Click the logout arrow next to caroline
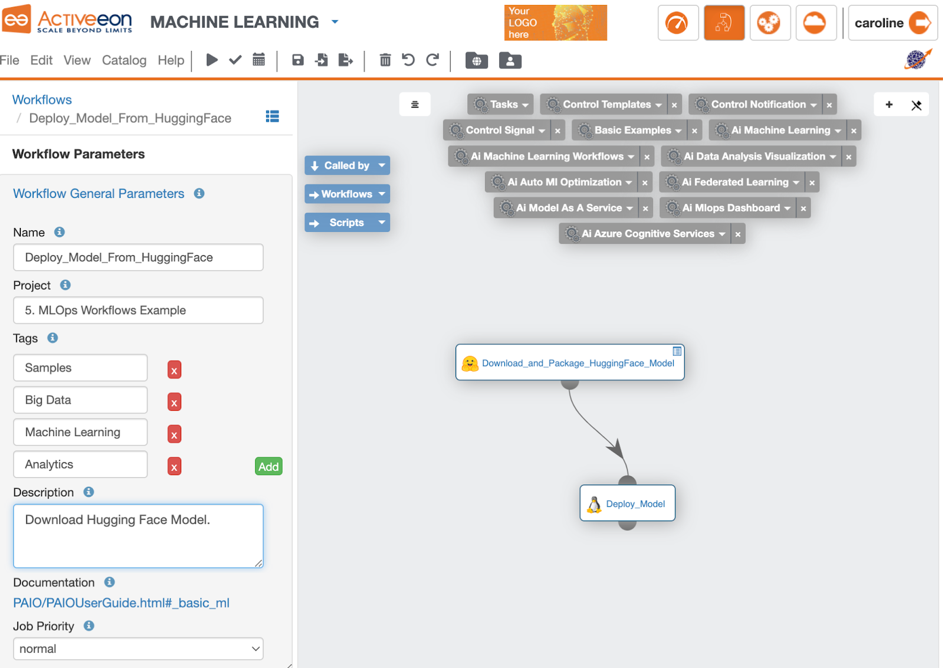943x668 pixels. [x=920, y=23]
